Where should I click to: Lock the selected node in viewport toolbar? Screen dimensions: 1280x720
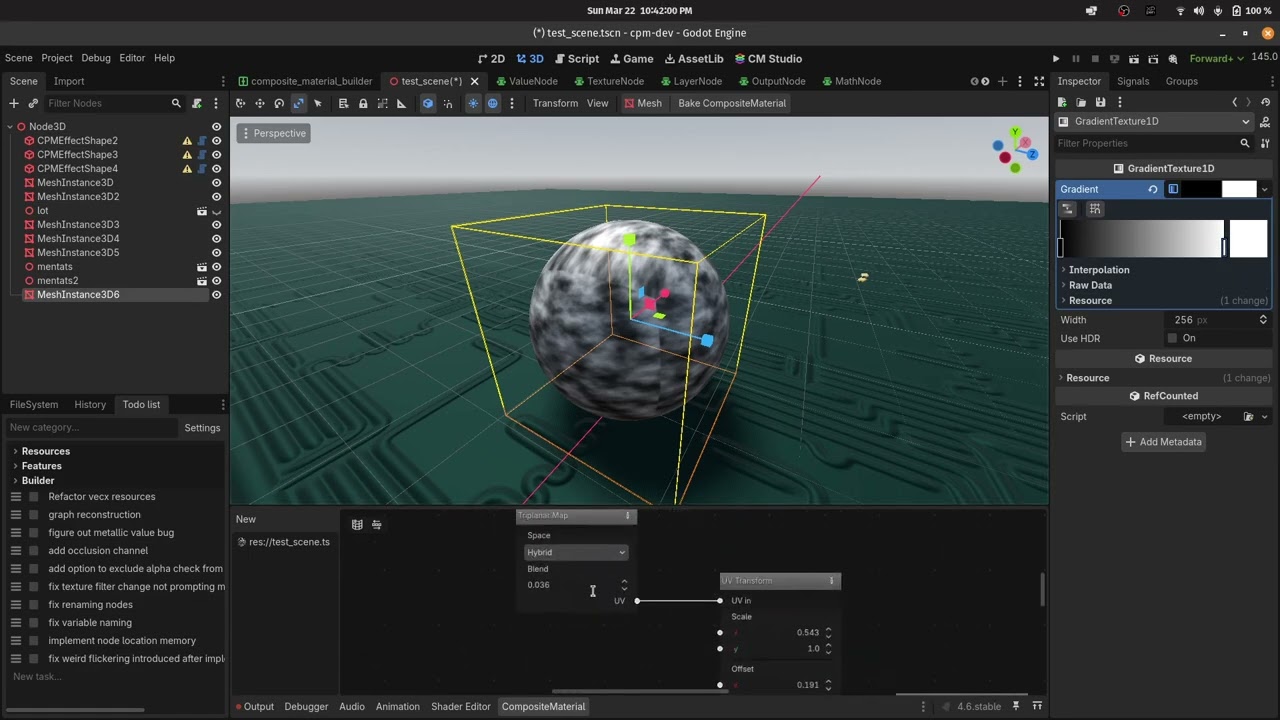click(x=363, y=103)
